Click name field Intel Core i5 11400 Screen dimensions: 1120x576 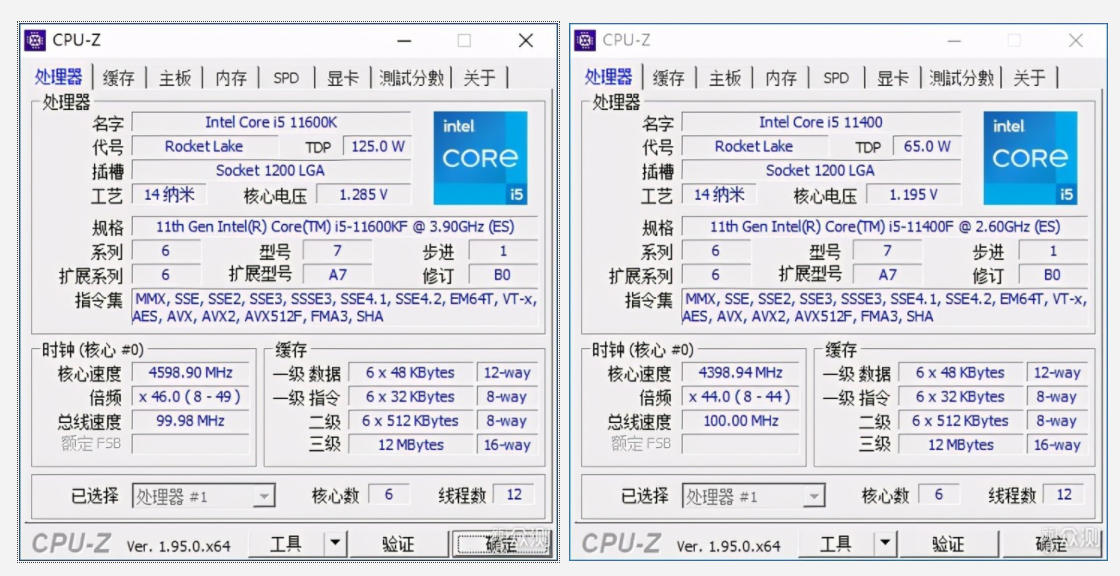(821, 122)
